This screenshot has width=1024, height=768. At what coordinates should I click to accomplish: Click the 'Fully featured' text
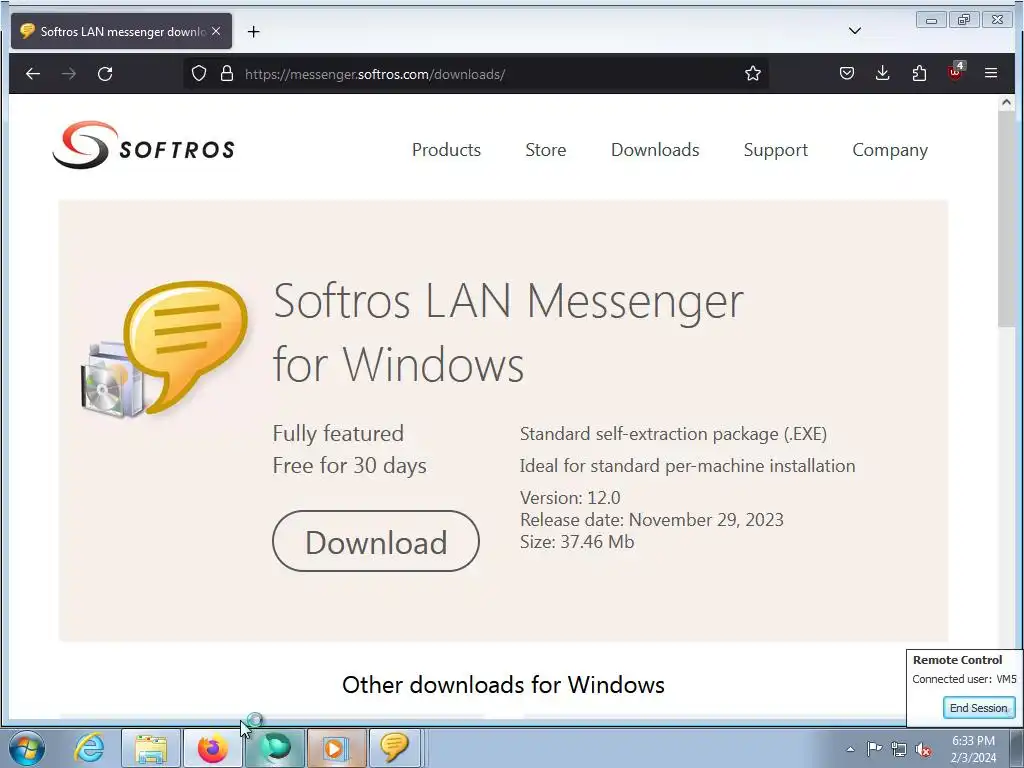tap(338, 434)
